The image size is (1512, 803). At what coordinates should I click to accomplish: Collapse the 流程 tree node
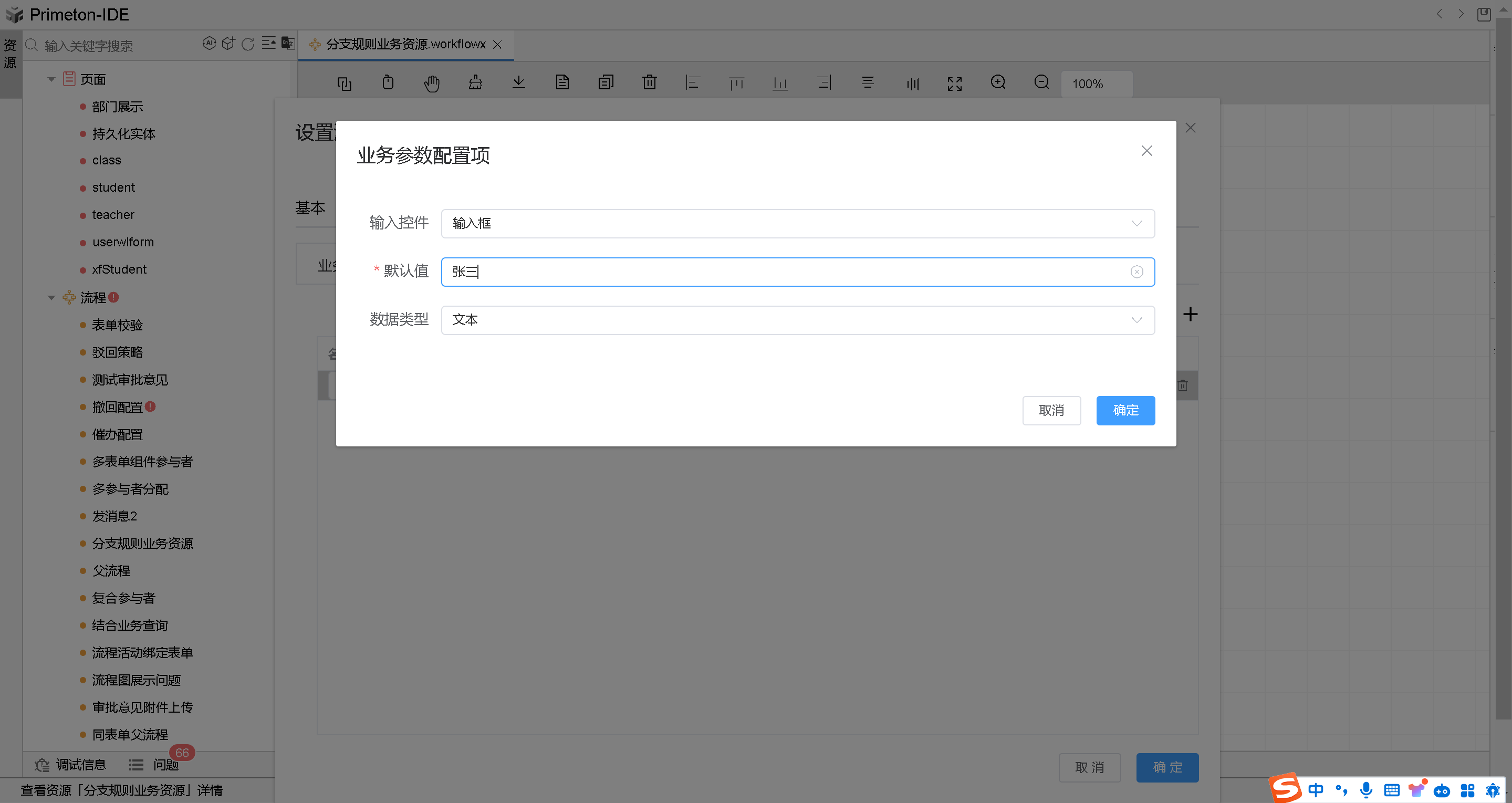click(51, 298)
